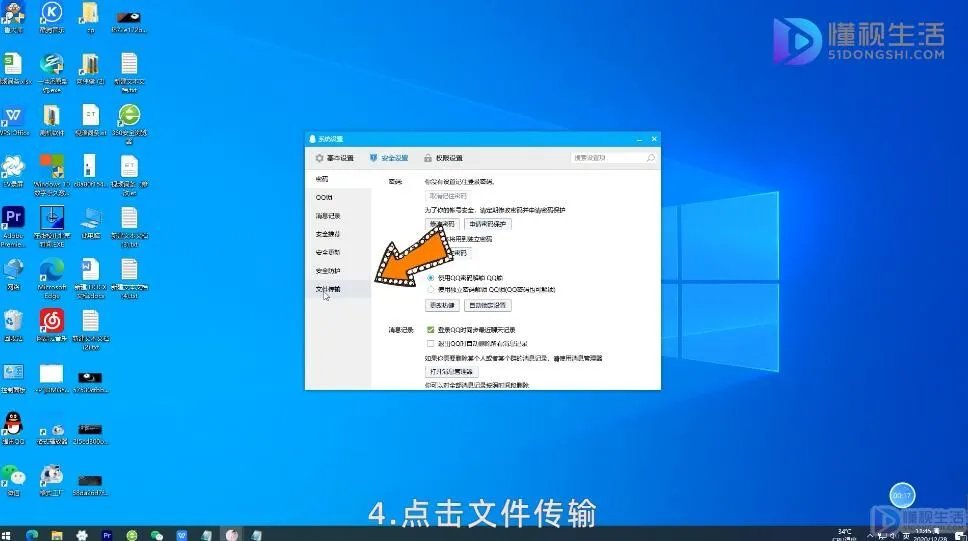Open Edge from the taskbar
Viewport: 968px width, 541px height.
31,535
